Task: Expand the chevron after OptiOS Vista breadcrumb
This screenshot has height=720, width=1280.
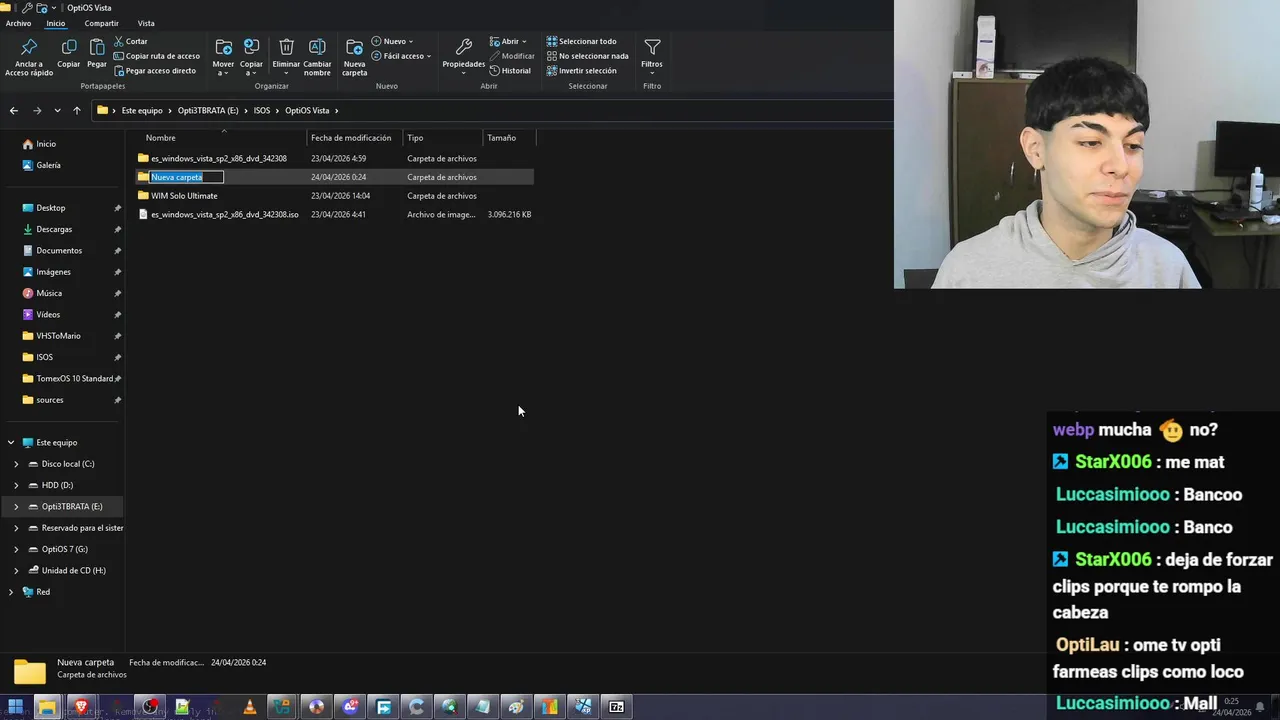Action: pyautogui.click(x=337, y=110)
